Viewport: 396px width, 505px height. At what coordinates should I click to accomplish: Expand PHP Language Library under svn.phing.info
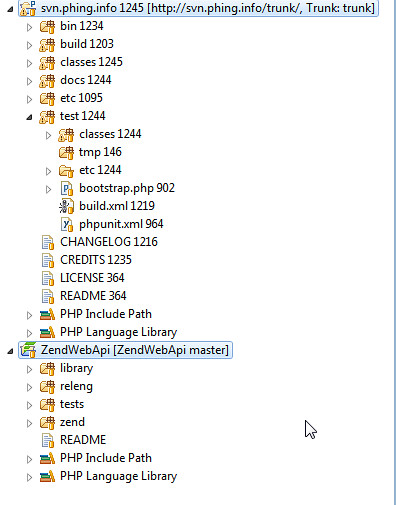click(x=29, y=333)
